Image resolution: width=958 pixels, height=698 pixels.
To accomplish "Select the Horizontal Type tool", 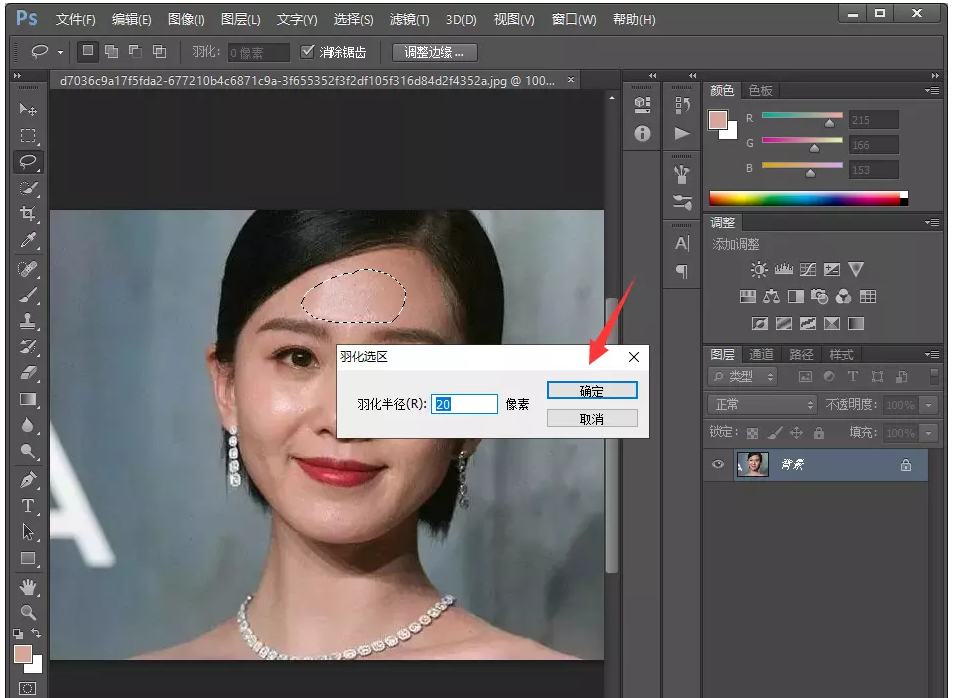I will [x=28, y=505].
